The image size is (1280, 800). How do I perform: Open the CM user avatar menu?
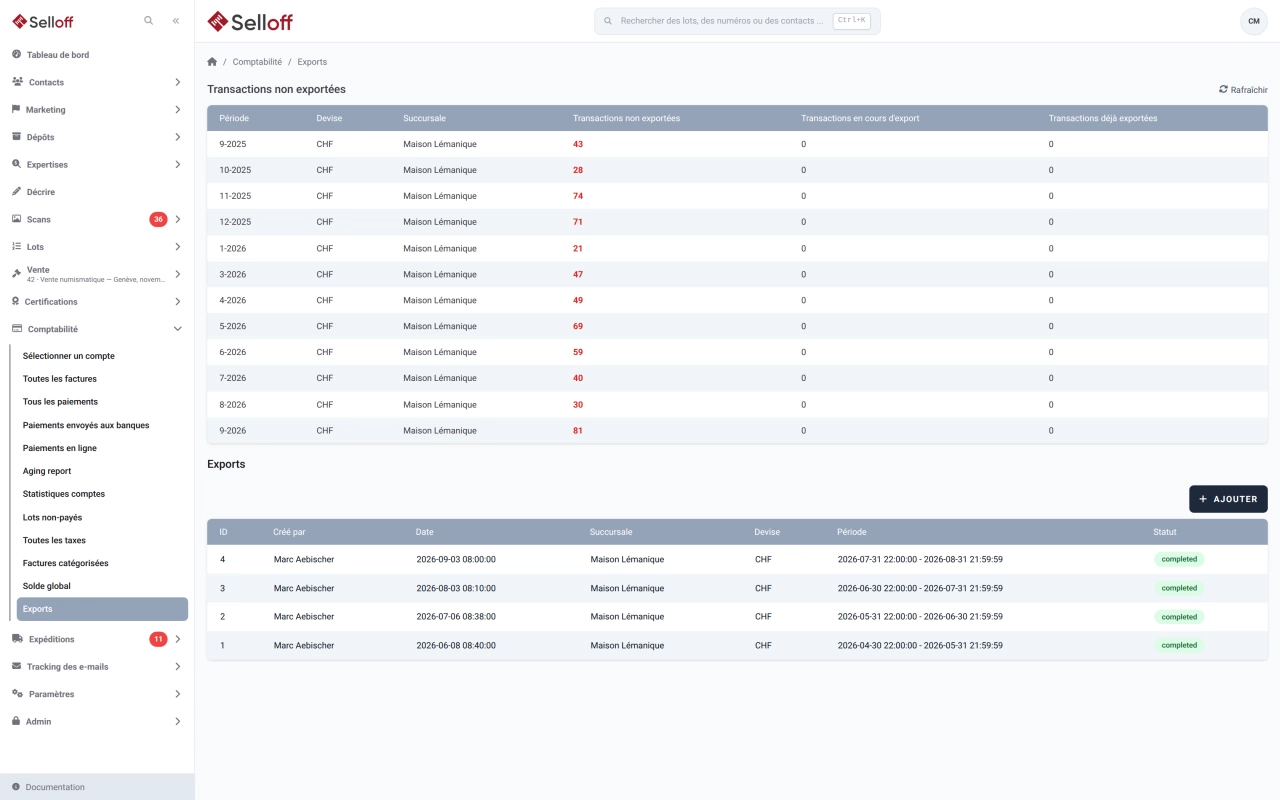pos(1254,21)
